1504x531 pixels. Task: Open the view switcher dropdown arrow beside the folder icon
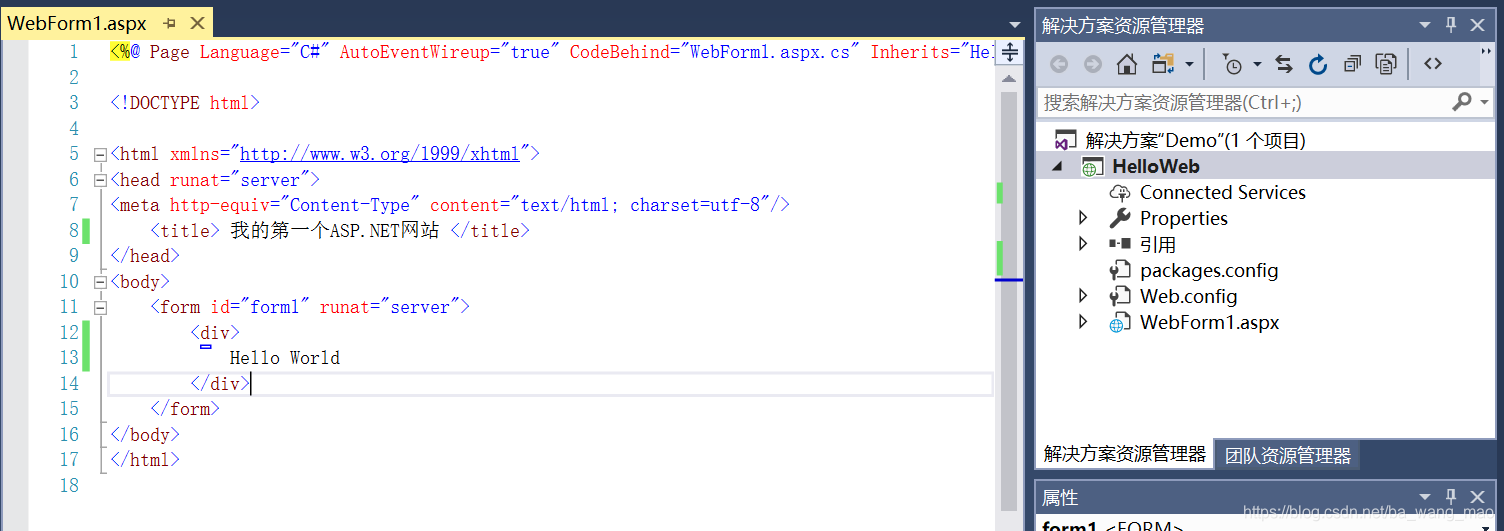pyautogui.click(x=1189, y=64)
